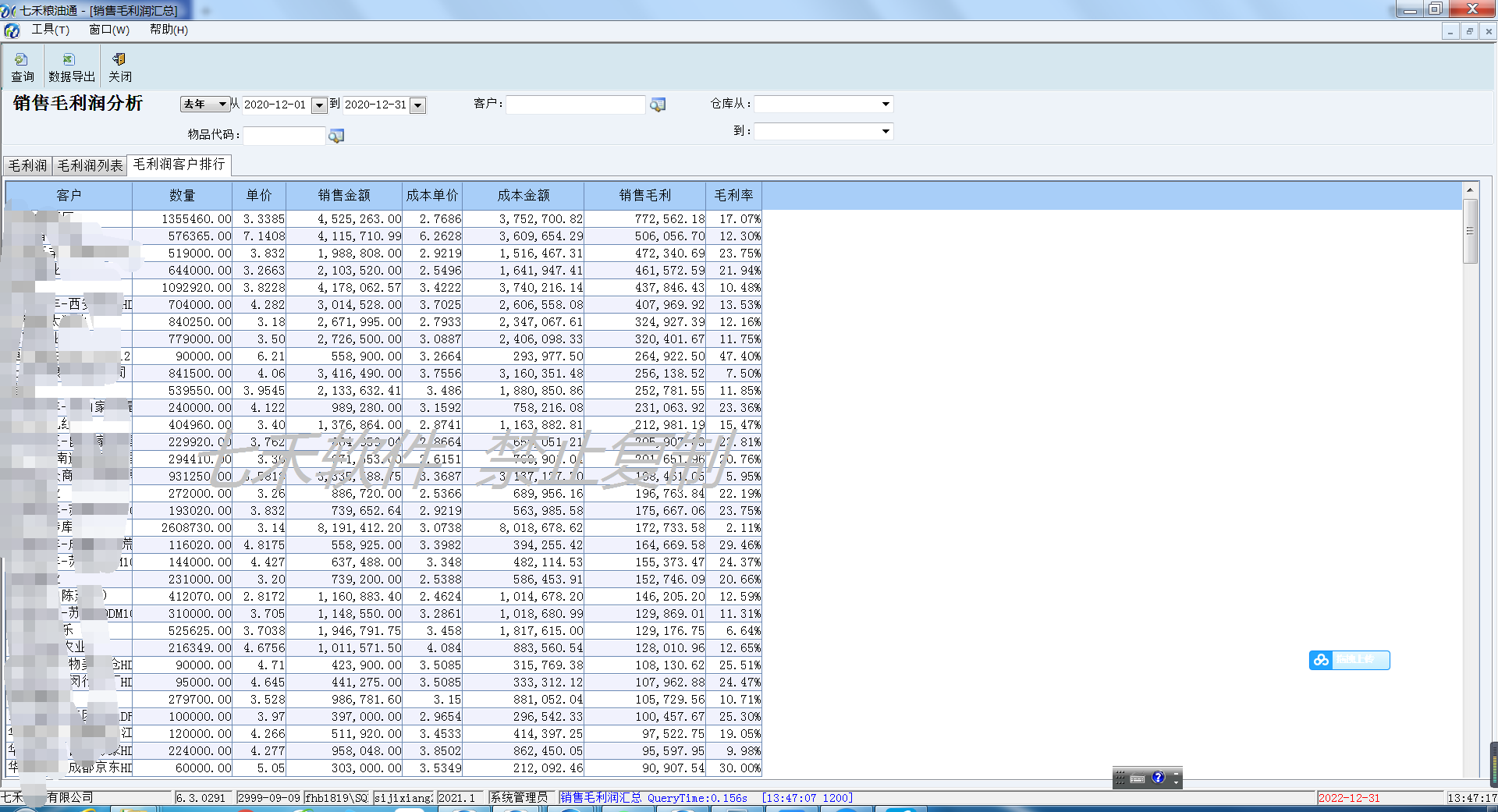This screenshot has height=812, width=1498.
Task: Select the quantity cell 412070.00
Action: click(183, 597)
